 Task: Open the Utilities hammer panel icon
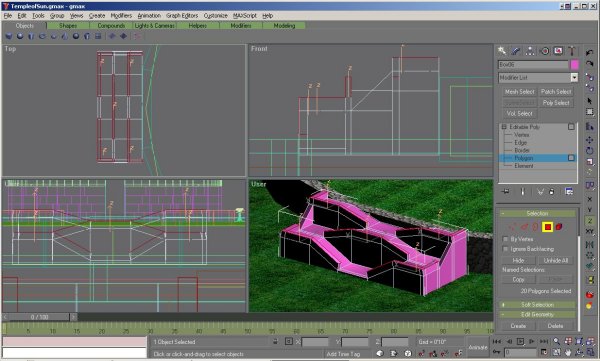572,51
